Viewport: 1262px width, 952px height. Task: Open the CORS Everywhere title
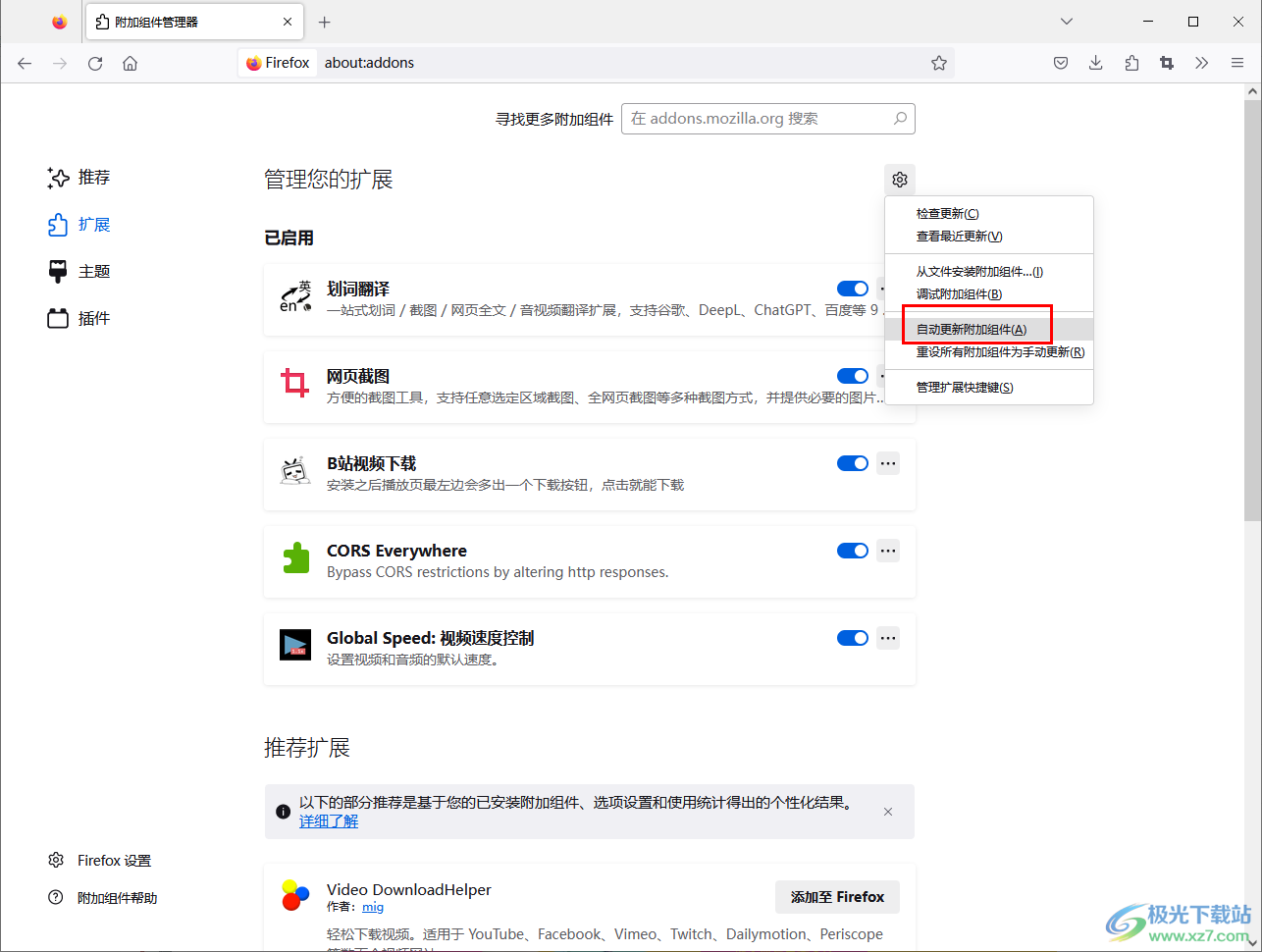[396, 551]
